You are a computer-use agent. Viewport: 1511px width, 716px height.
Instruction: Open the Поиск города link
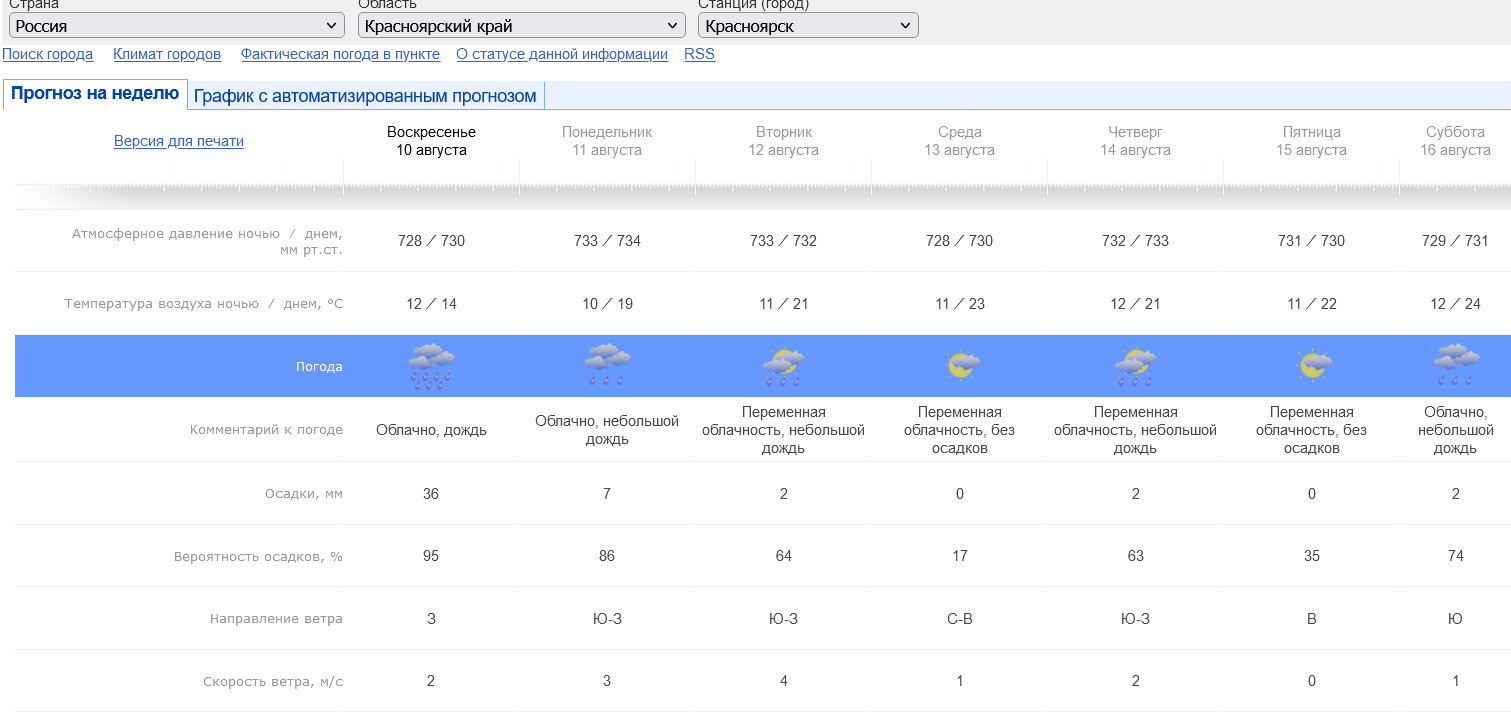point(48,54)
